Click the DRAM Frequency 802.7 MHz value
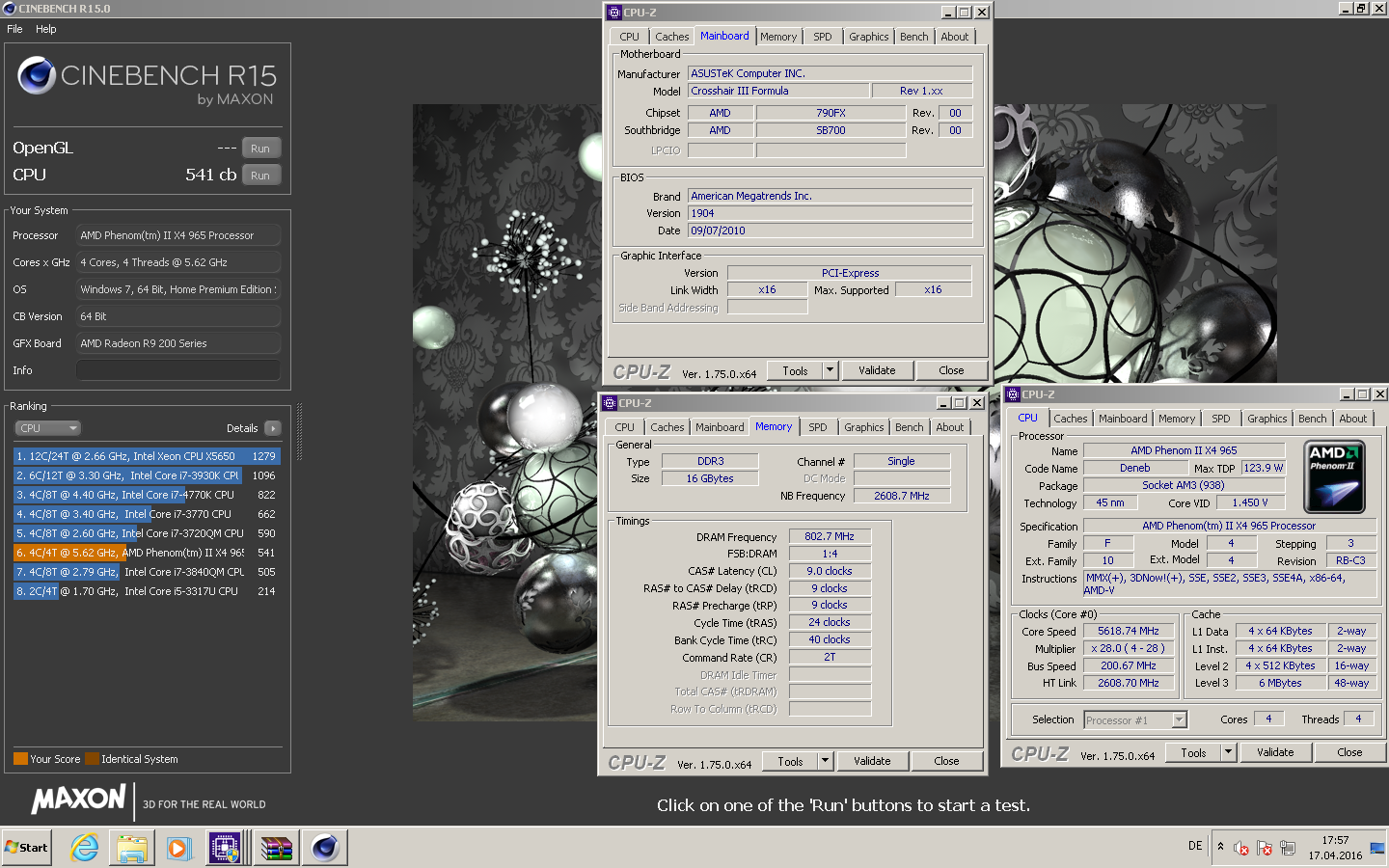This screenshot has height=868, width=1389. 830,536
